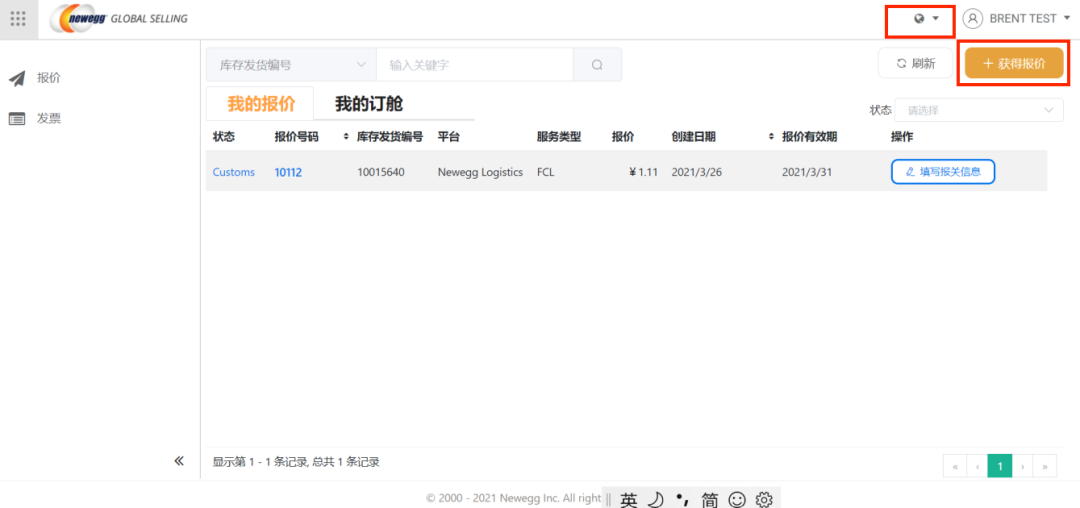
Task: Go to last page with » button
Action: pos(1045,466)
